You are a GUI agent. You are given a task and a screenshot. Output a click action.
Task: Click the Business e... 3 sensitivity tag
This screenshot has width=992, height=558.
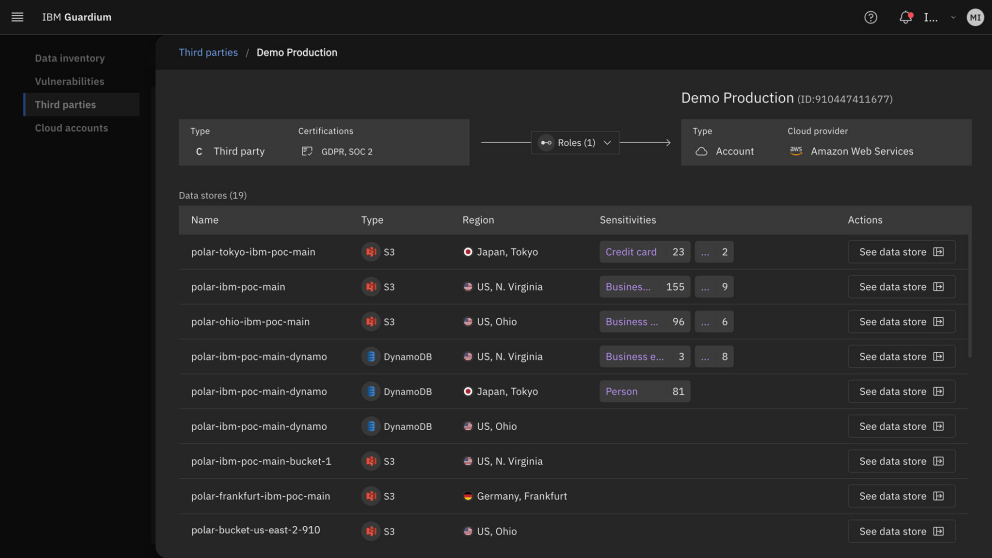(x=645, y=356)
